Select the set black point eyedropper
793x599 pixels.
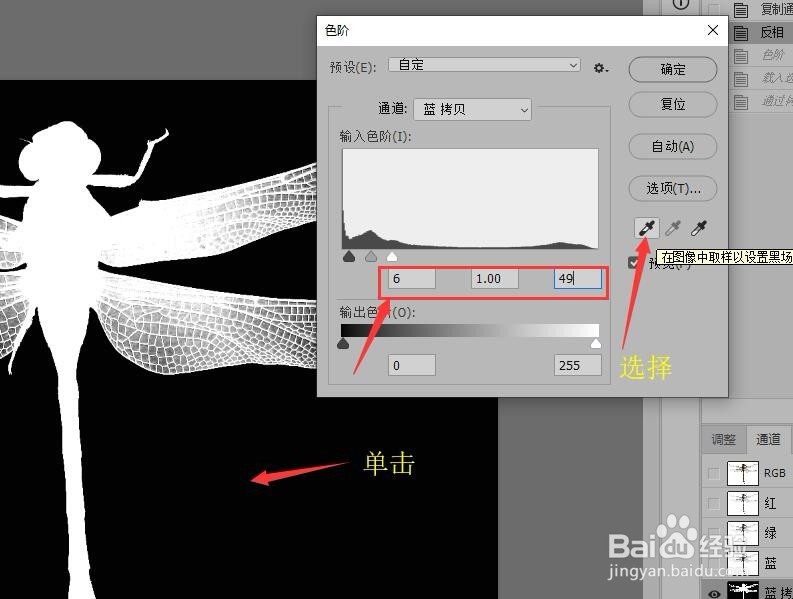pos(647,229)
